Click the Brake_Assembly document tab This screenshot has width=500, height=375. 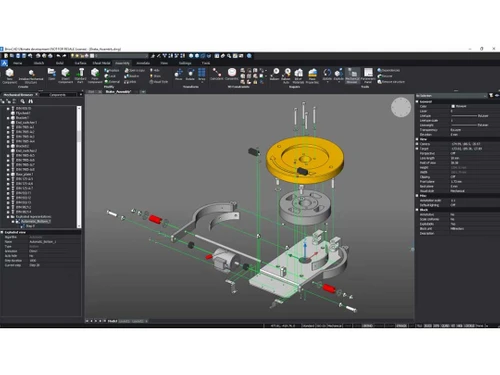pyautogui.click(x=118, y=92)
